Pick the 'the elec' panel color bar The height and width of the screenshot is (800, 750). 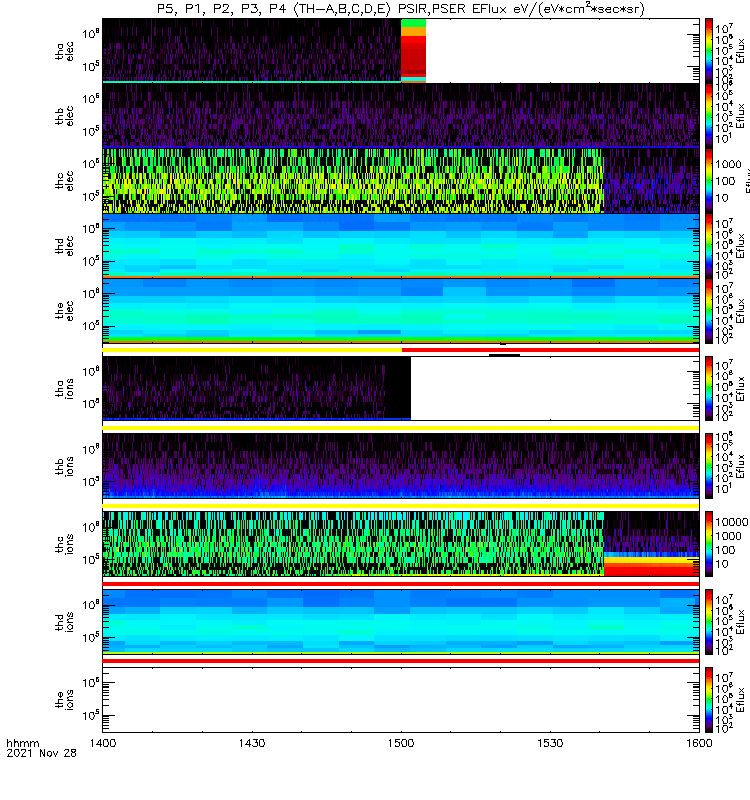(709, 310)
